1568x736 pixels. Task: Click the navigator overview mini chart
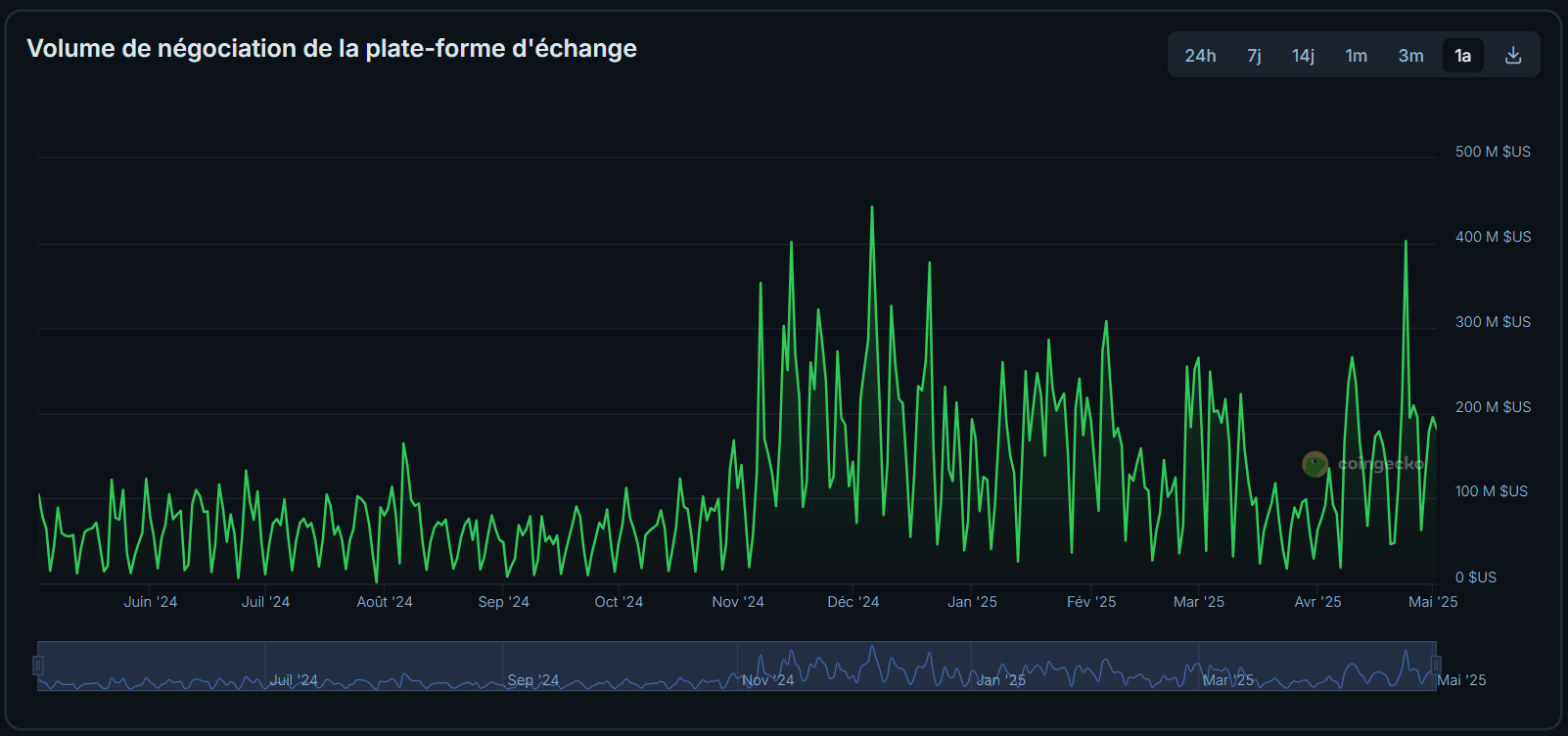pyautogui.click(x=737, y=667)
